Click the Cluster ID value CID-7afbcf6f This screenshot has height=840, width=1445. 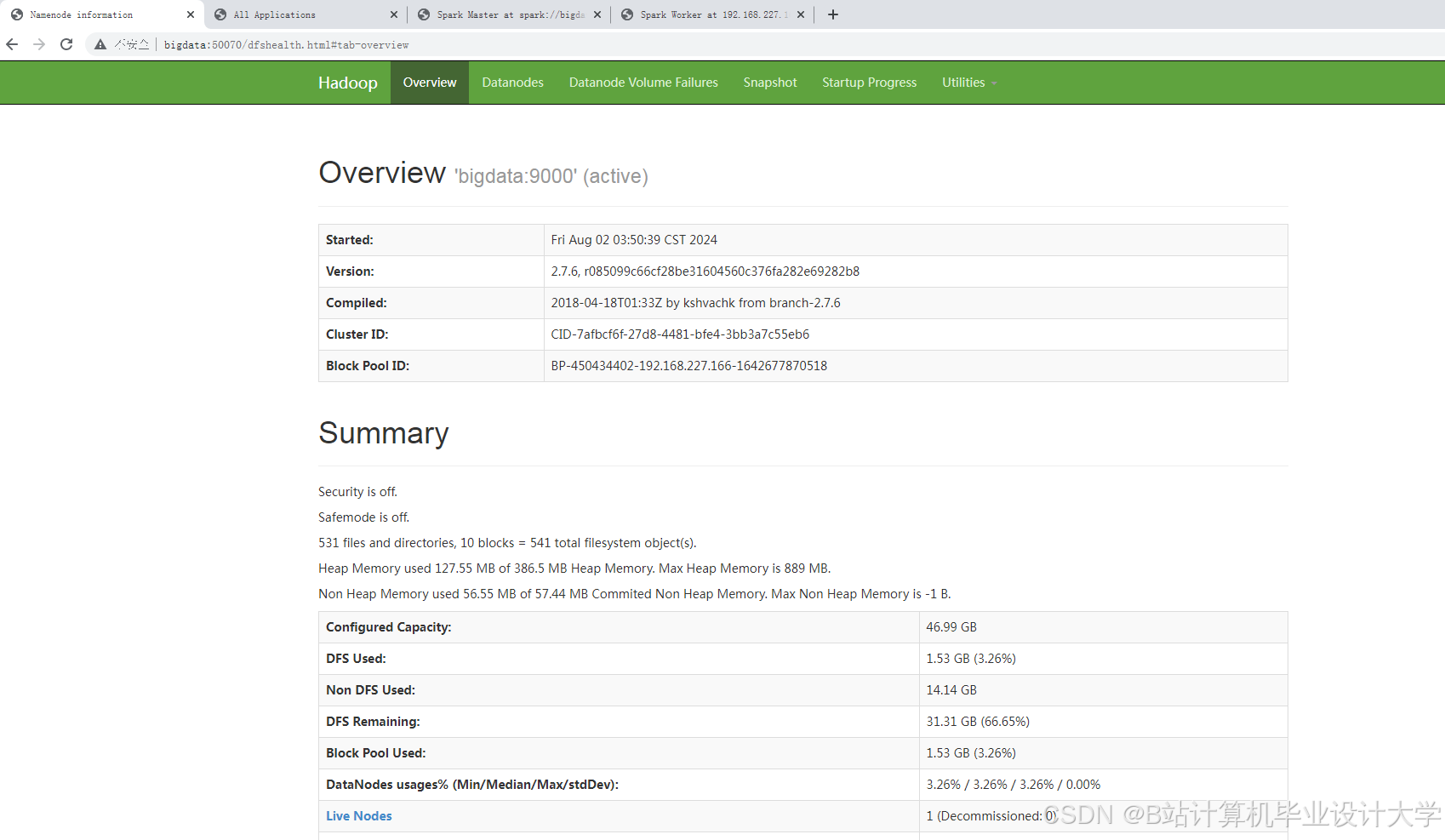(x=680, y=334)
